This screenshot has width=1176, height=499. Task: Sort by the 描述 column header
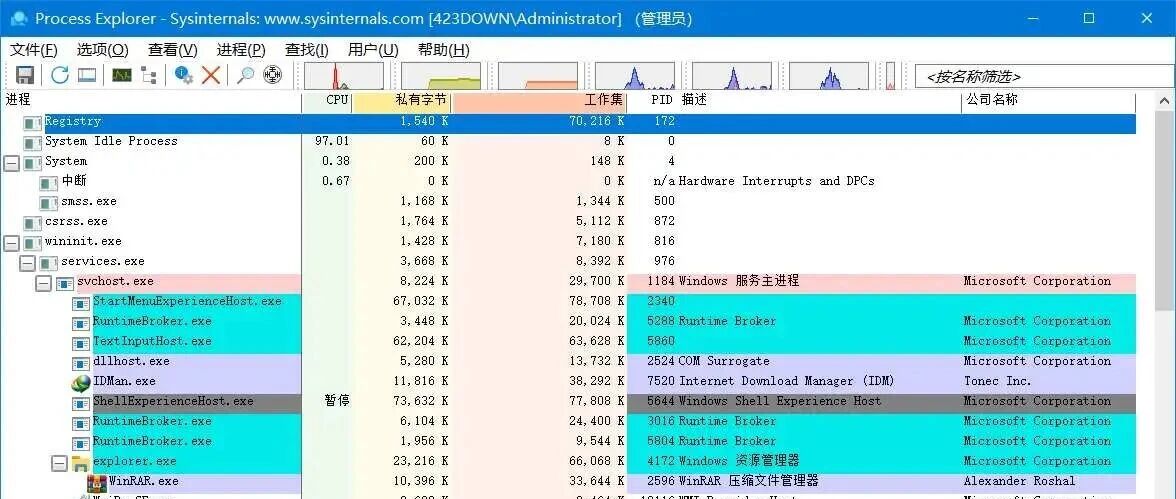pos(820,101)
